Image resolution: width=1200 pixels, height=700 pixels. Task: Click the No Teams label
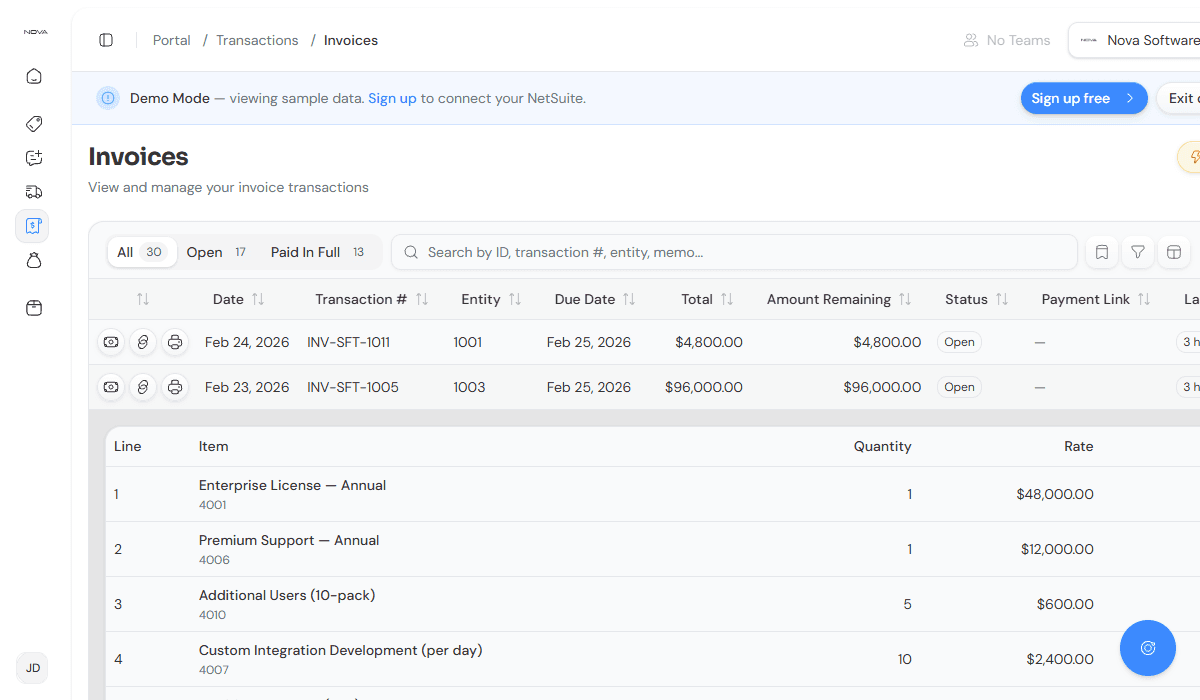coord(1018,40)
